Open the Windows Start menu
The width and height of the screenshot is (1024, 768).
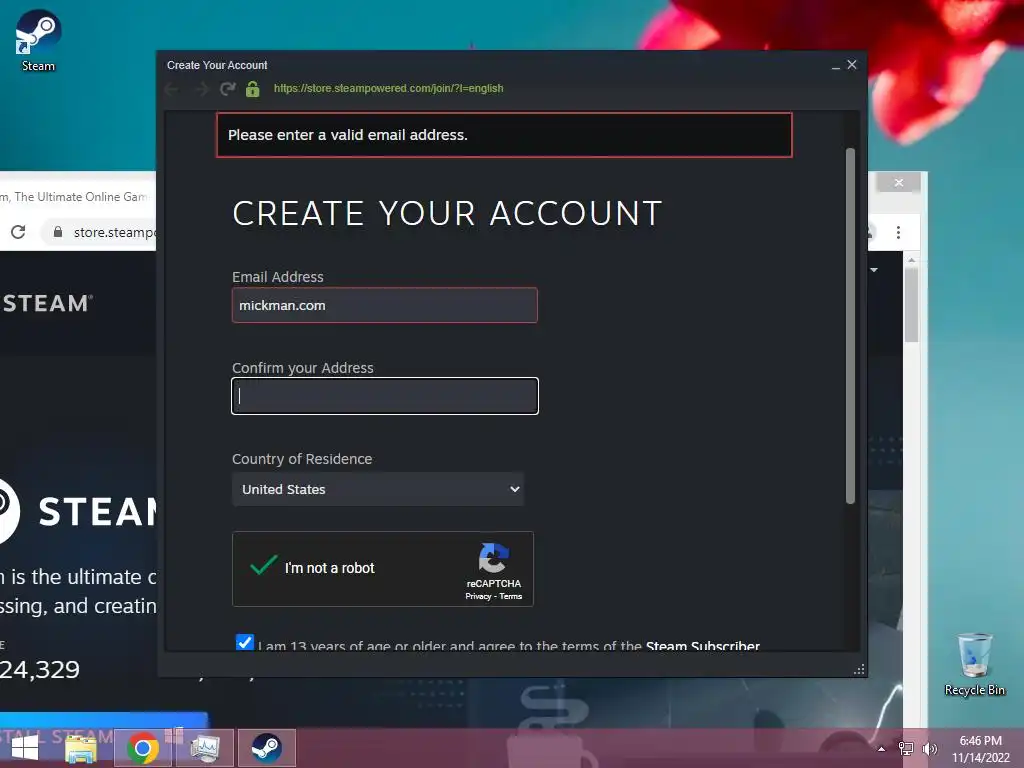[25, 748]
